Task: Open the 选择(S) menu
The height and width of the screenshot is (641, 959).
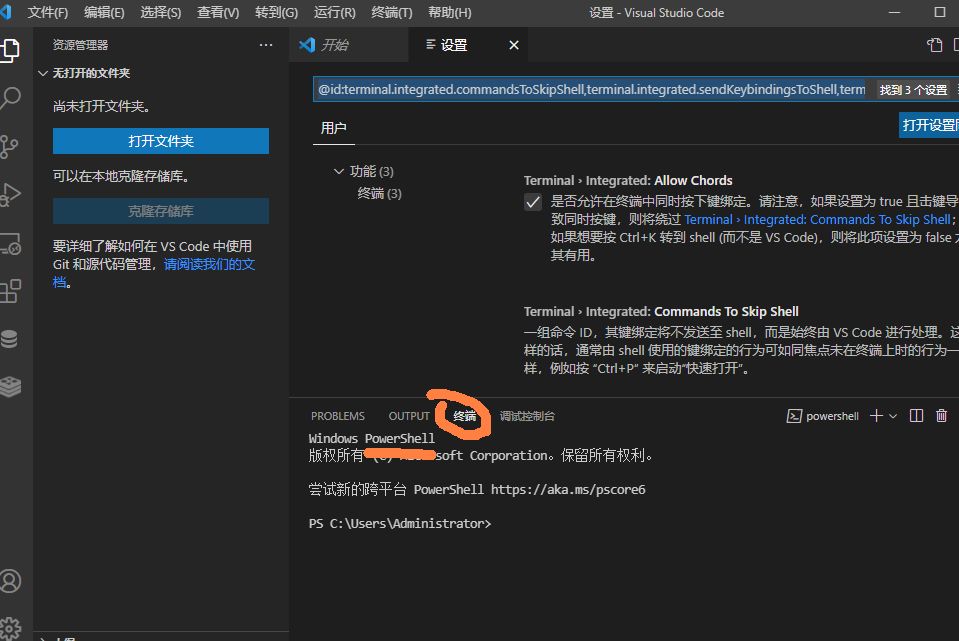Action: (160, 12)
